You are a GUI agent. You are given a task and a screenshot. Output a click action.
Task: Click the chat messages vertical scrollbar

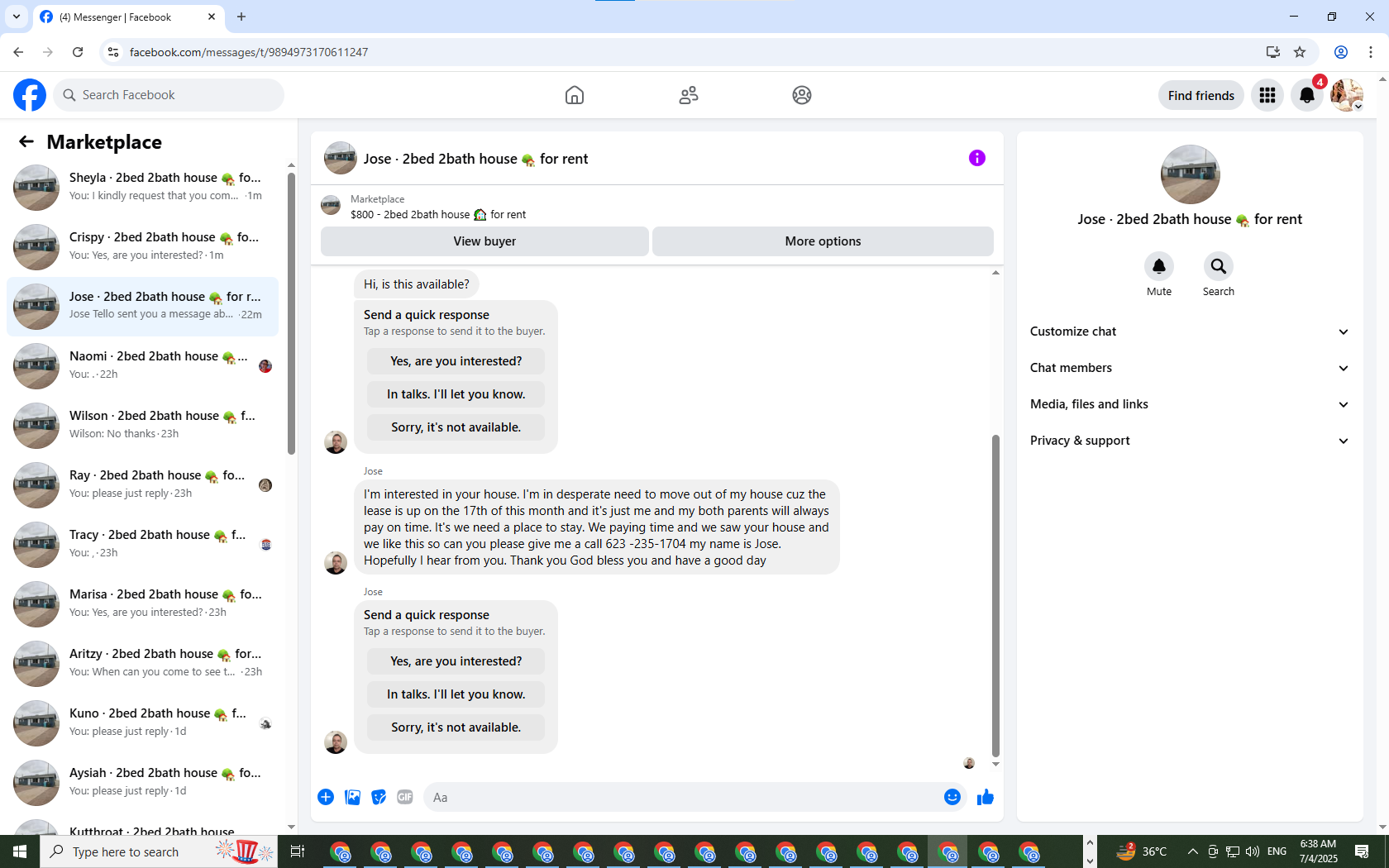tap(995, 595)
